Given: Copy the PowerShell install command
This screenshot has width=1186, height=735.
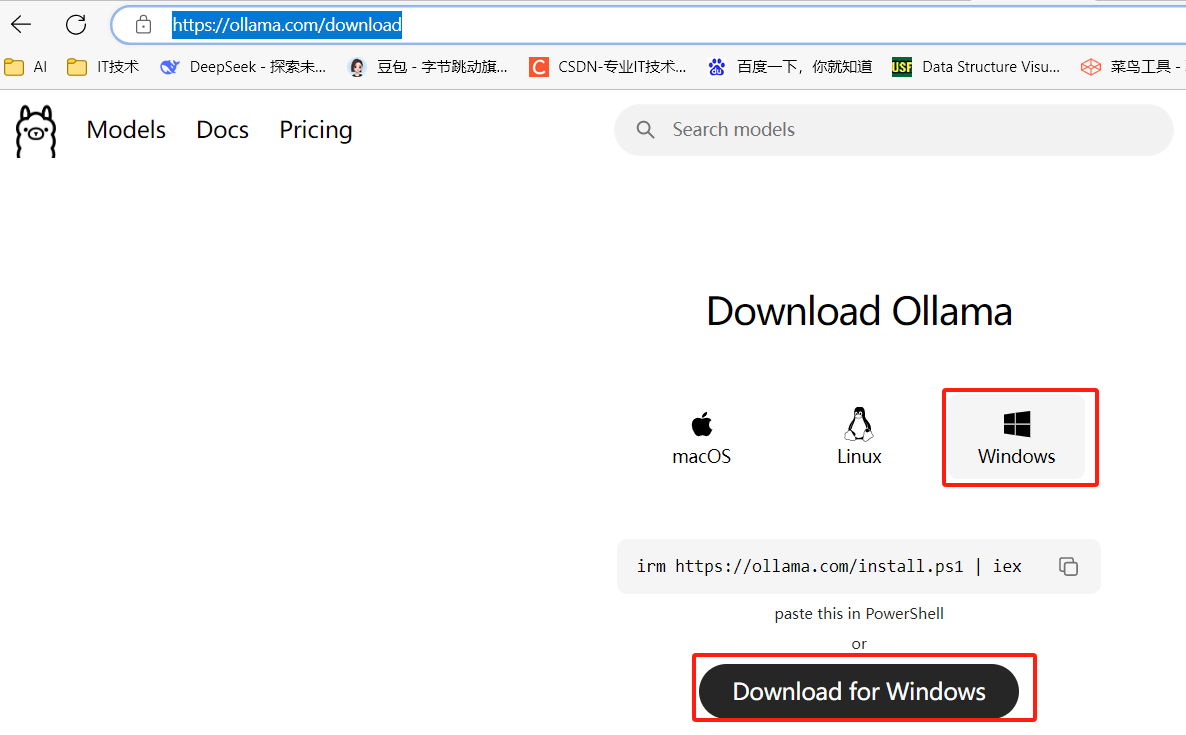Looking at the screenshot, I should coord(1068,566).
